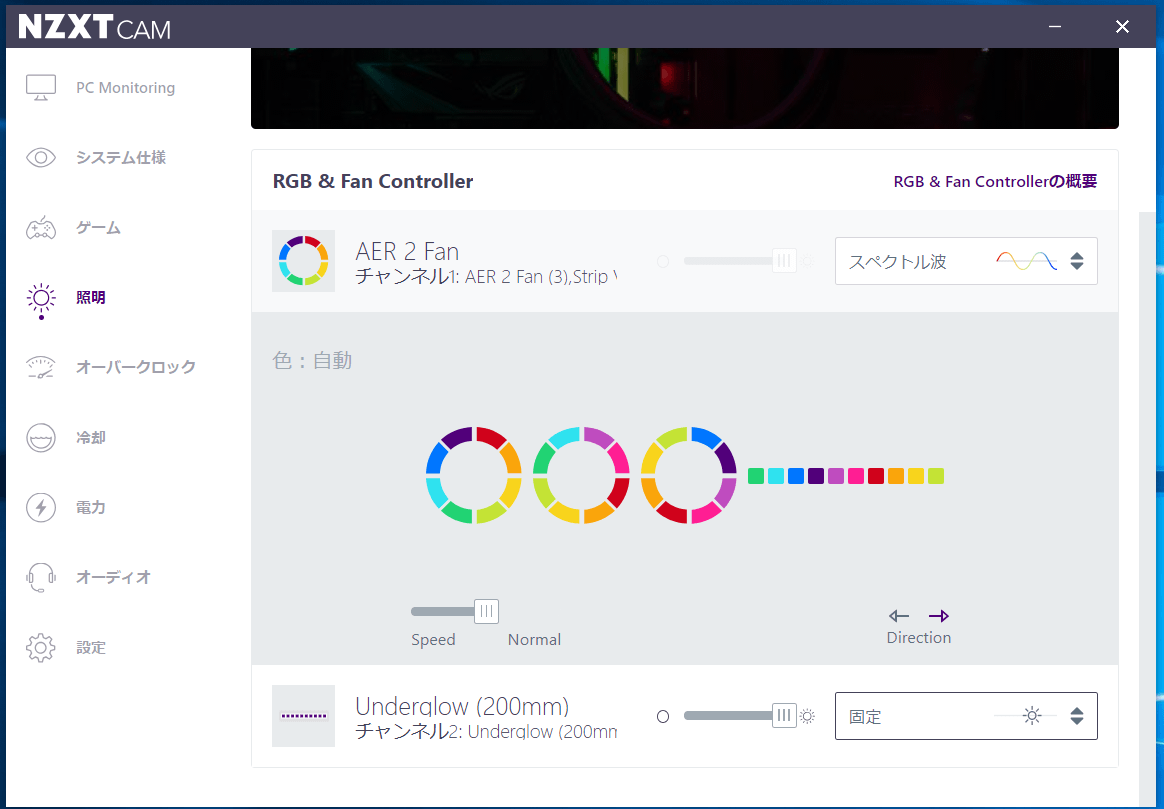
Task: Click the Underglow brightness slider
Action: (739, 716)
